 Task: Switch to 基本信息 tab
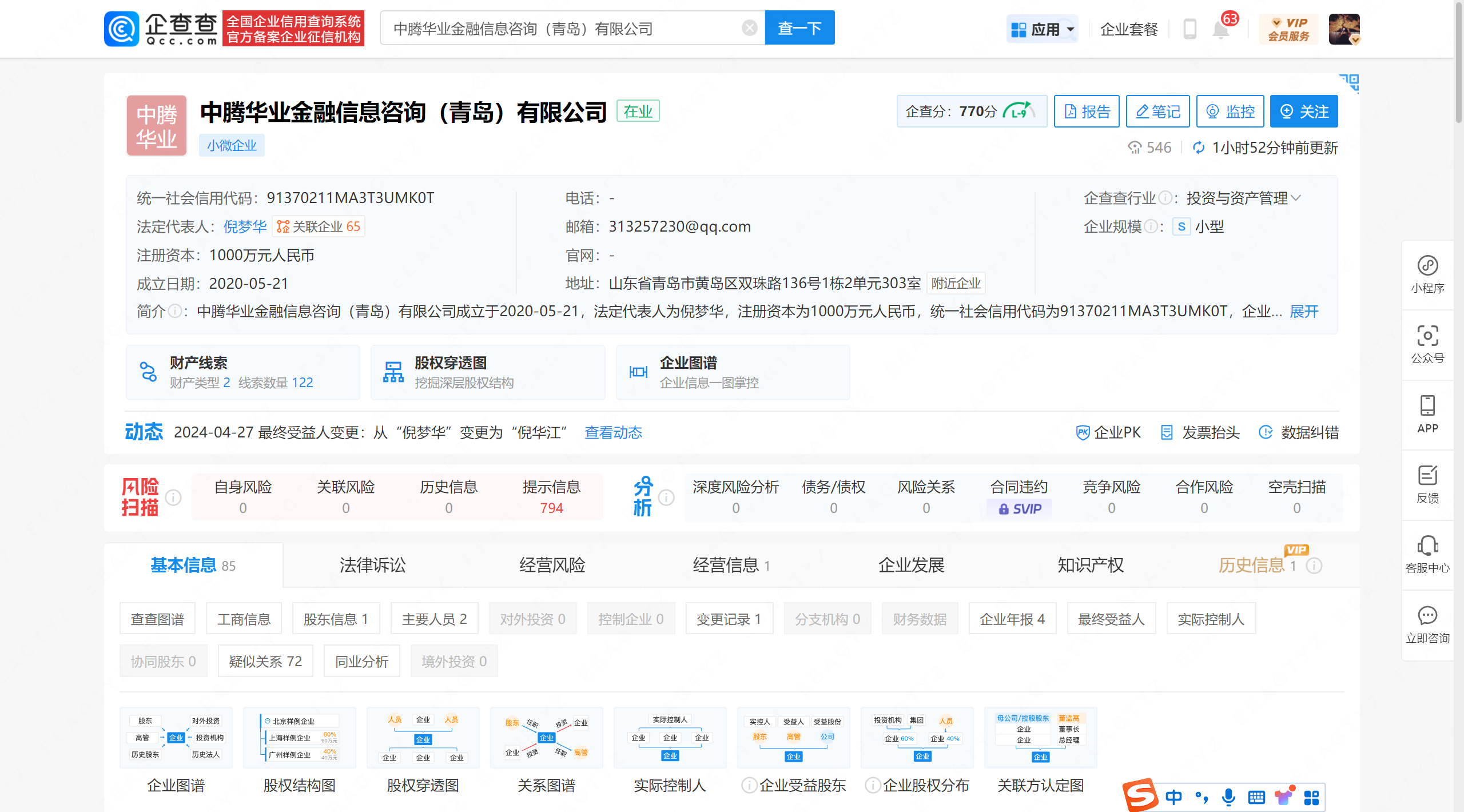click(x=193, y=565)
